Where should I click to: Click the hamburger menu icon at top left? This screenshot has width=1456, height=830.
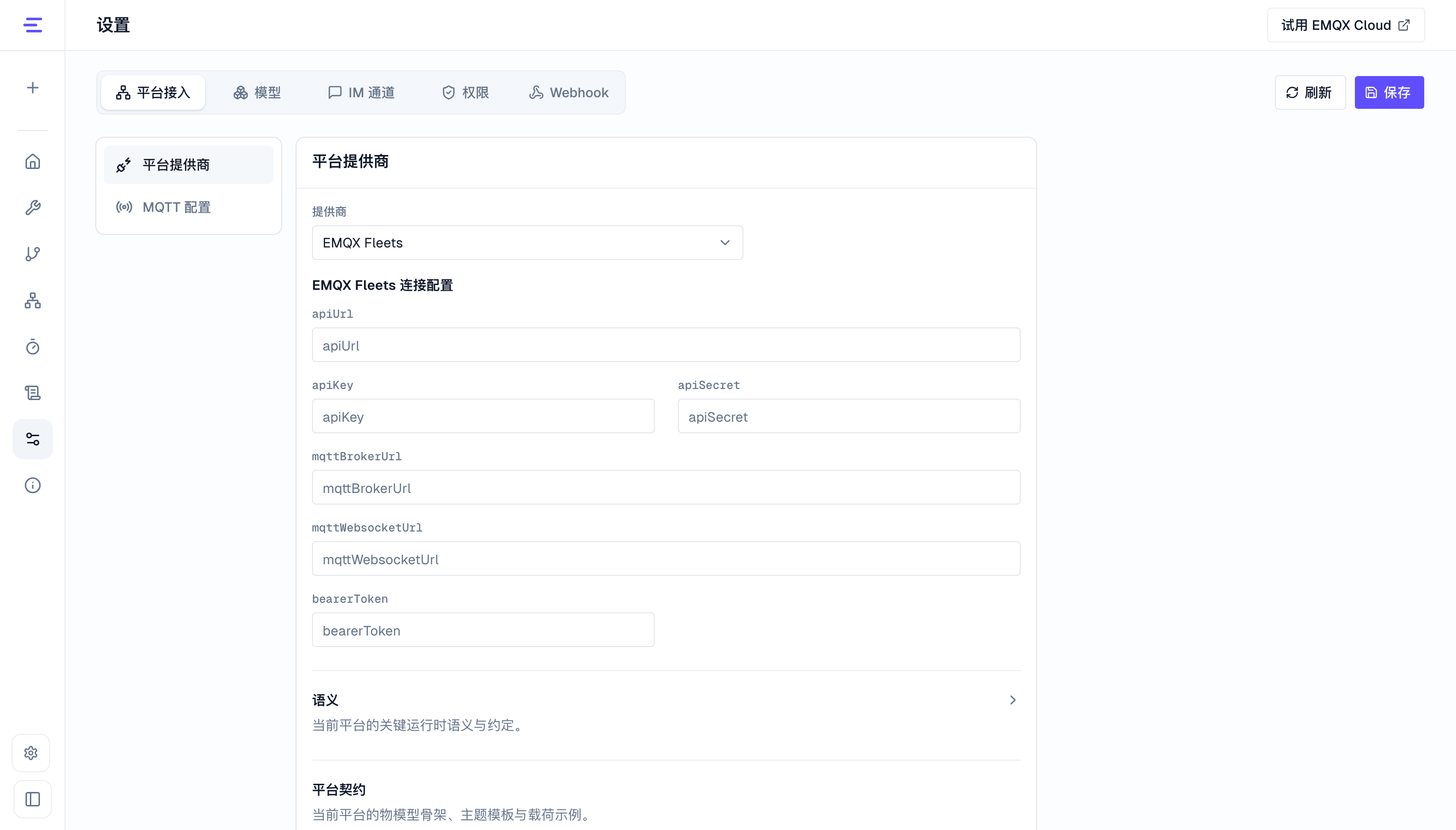[32, 25]
